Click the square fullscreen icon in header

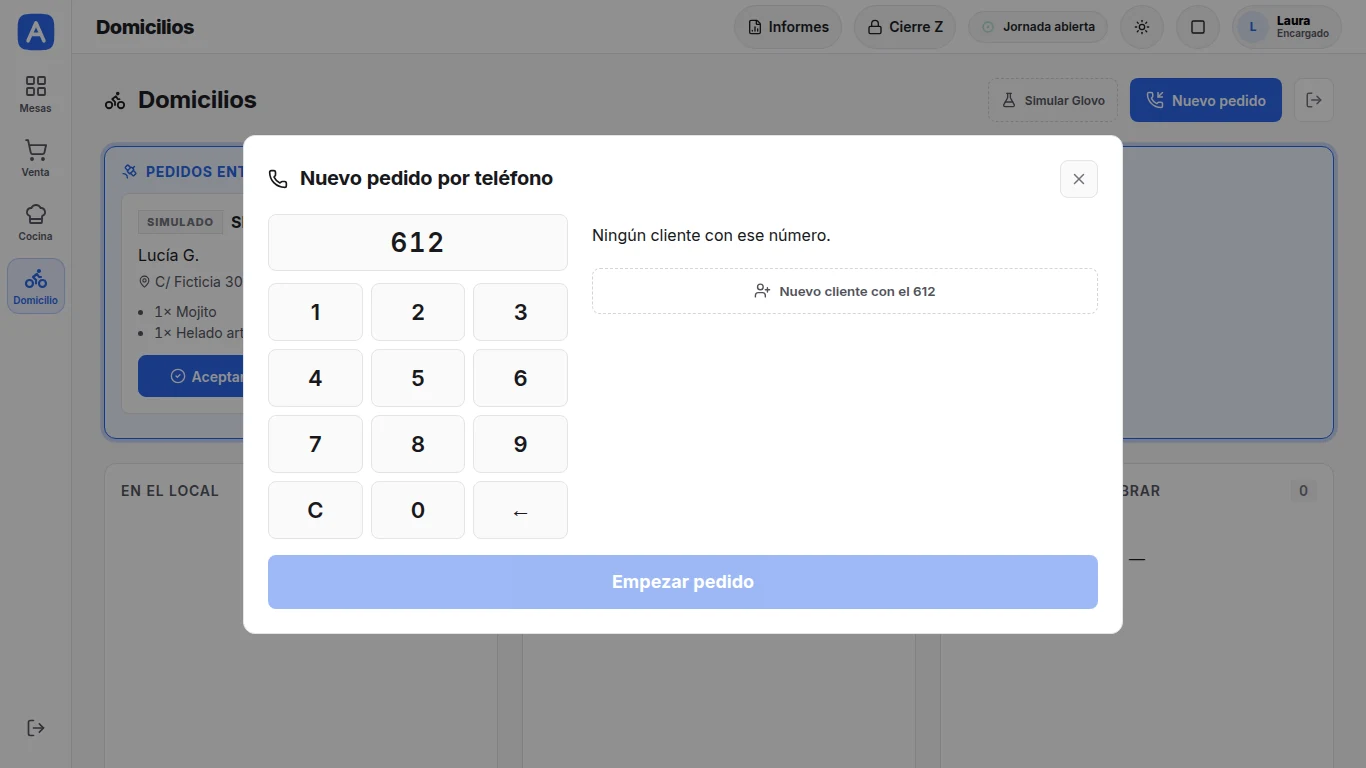pyautogui.click(x=1198, y=27)
